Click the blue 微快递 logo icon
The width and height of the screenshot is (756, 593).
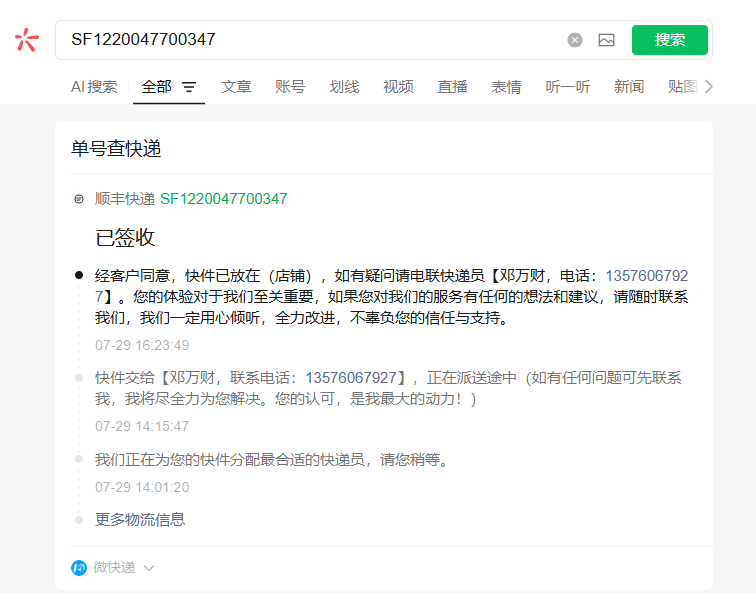(x=79, y=568)
